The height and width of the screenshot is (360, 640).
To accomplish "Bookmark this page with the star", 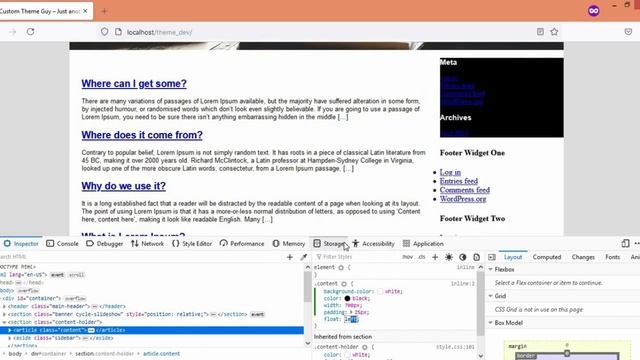I will click(x=554, y=32).
